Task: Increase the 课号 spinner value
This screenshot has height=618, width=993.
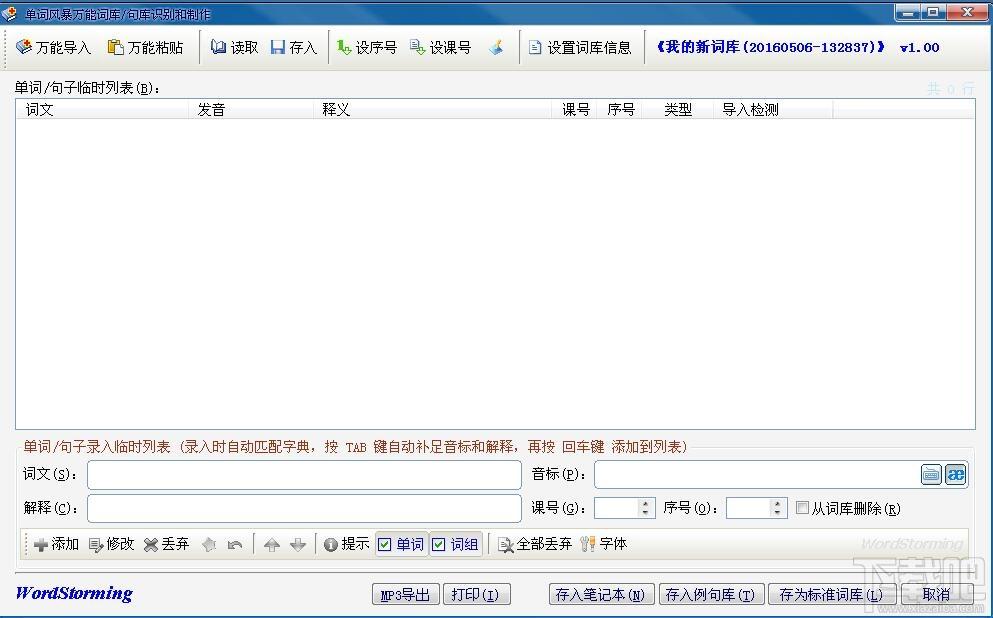Action: tap(645, 503)
